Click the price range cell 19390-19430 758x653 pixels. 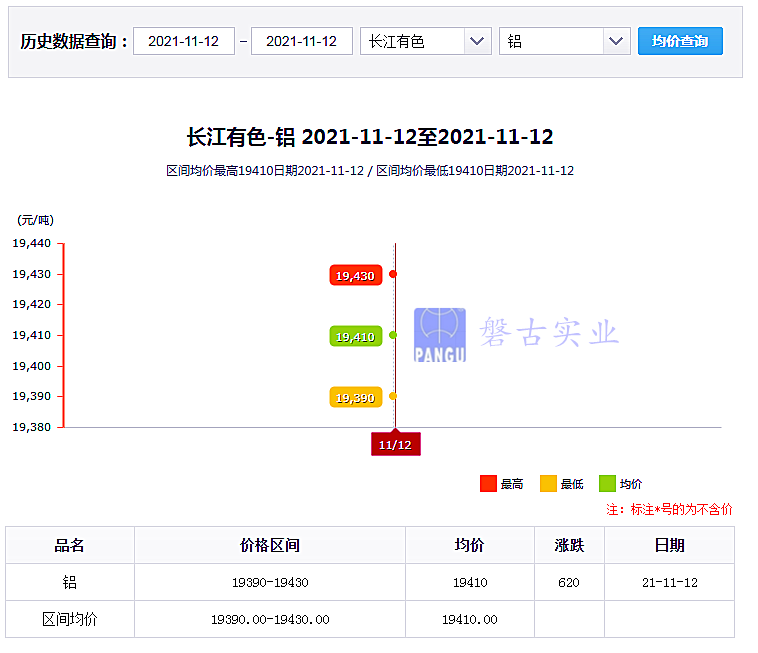tap(270, 582)
